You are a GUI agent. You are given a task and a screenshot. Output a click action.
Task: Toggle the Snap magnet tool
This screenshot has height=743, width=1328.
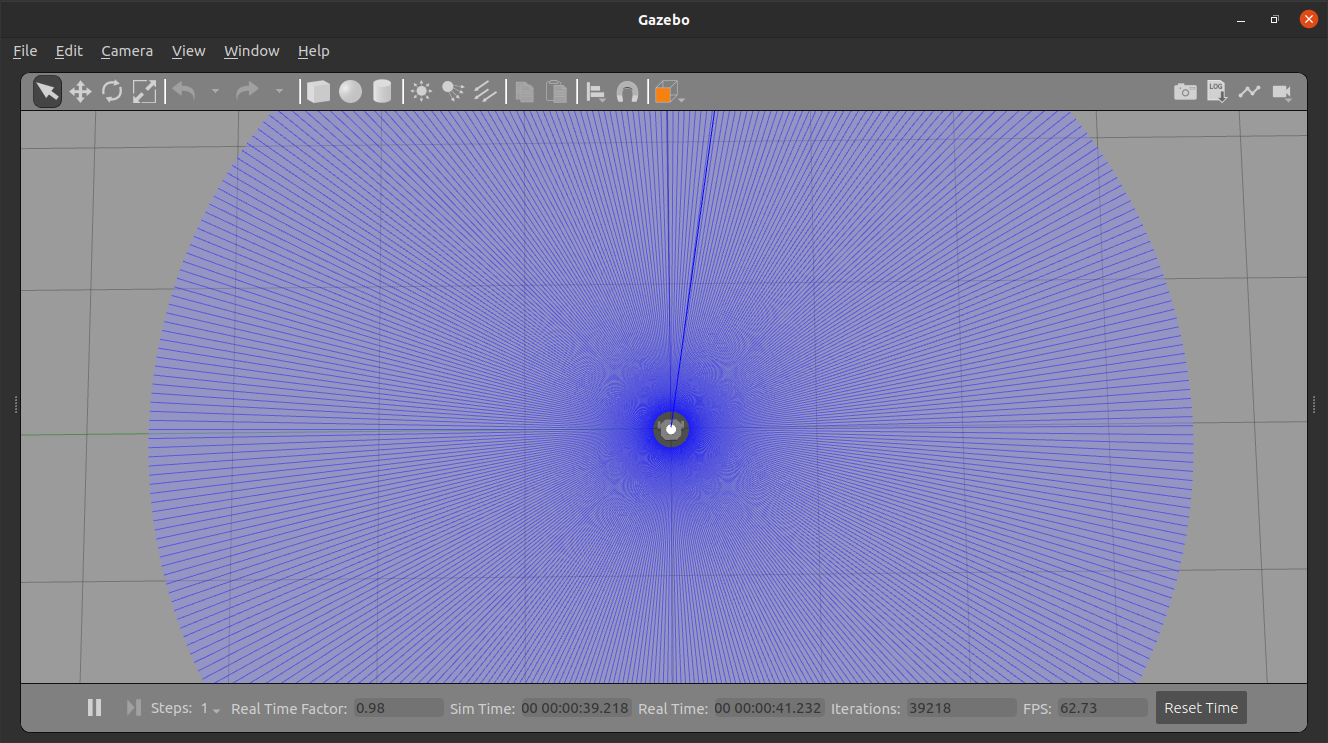coord(627,92)
